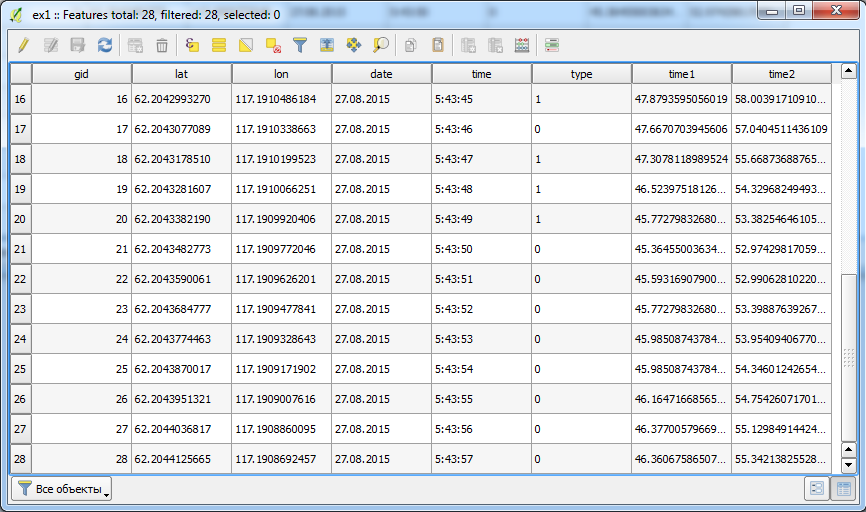This screenshot has width=866, height=512.
Task: Copy selected rows to clipboard
Action: (410, 45)
